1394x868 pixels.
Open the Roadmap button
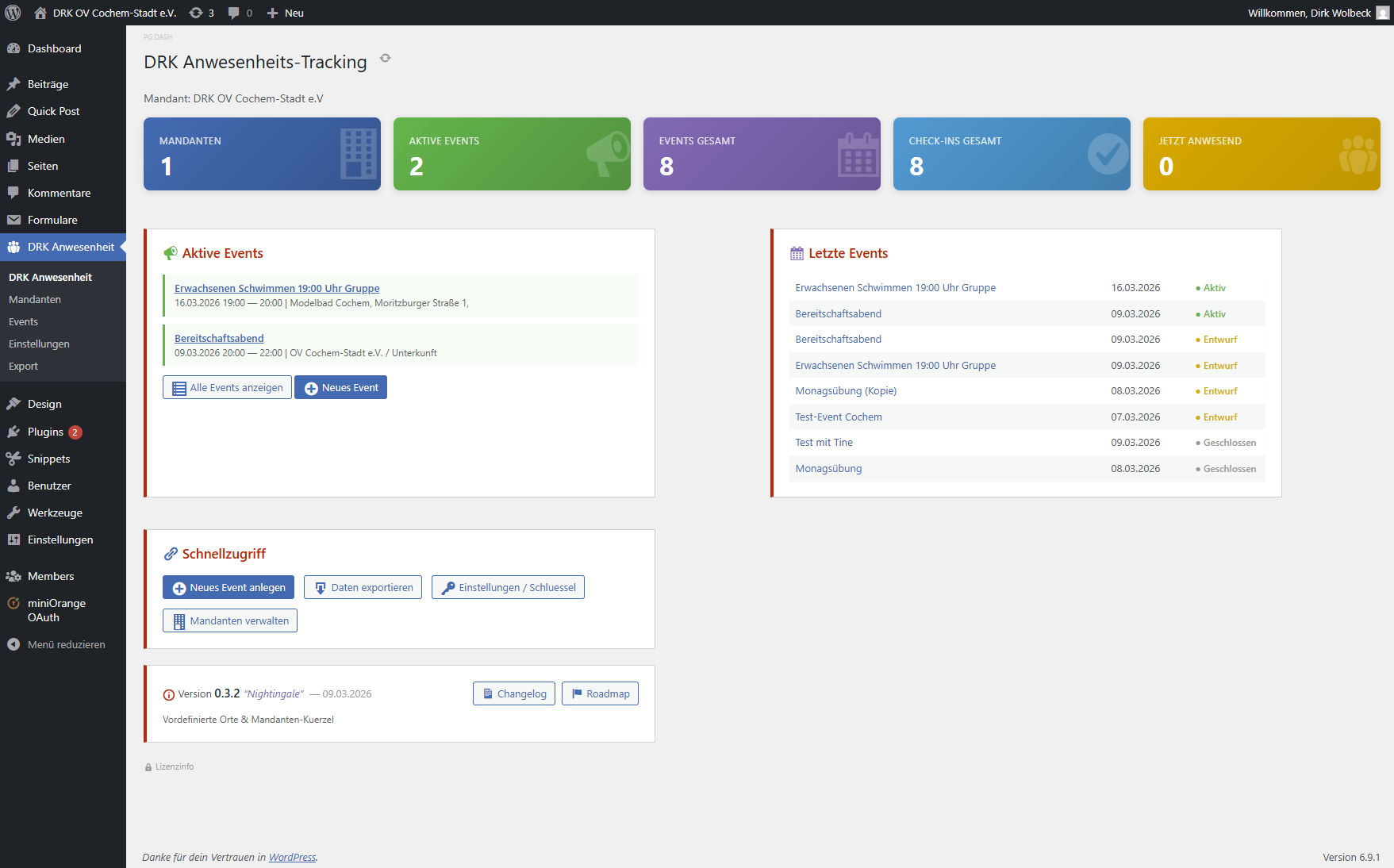coord(600,693)
